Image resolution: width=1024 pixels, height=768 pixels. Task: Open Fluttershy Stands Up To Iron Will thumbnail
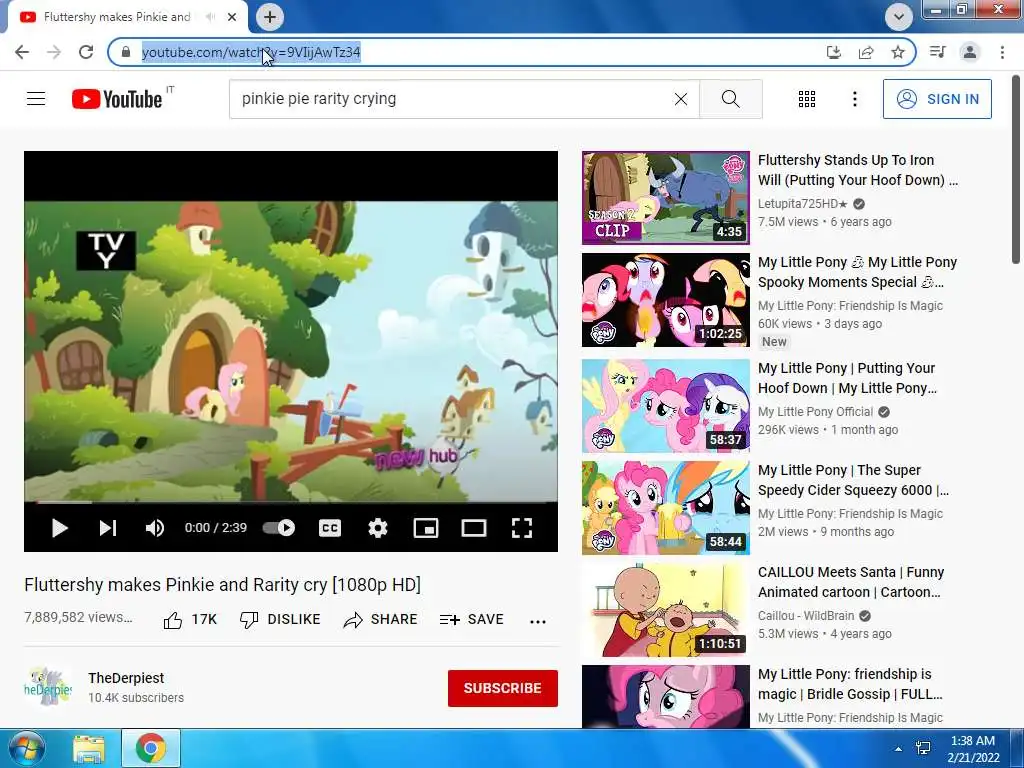point(665,198)
